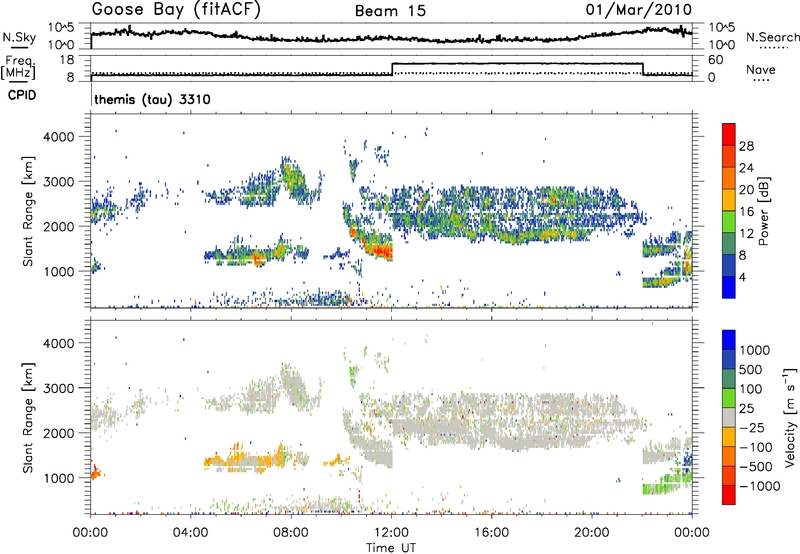Click the 20–24 dB orange Power segment
The height and width of the screenshot is (554, 800).
pos(729,178)
